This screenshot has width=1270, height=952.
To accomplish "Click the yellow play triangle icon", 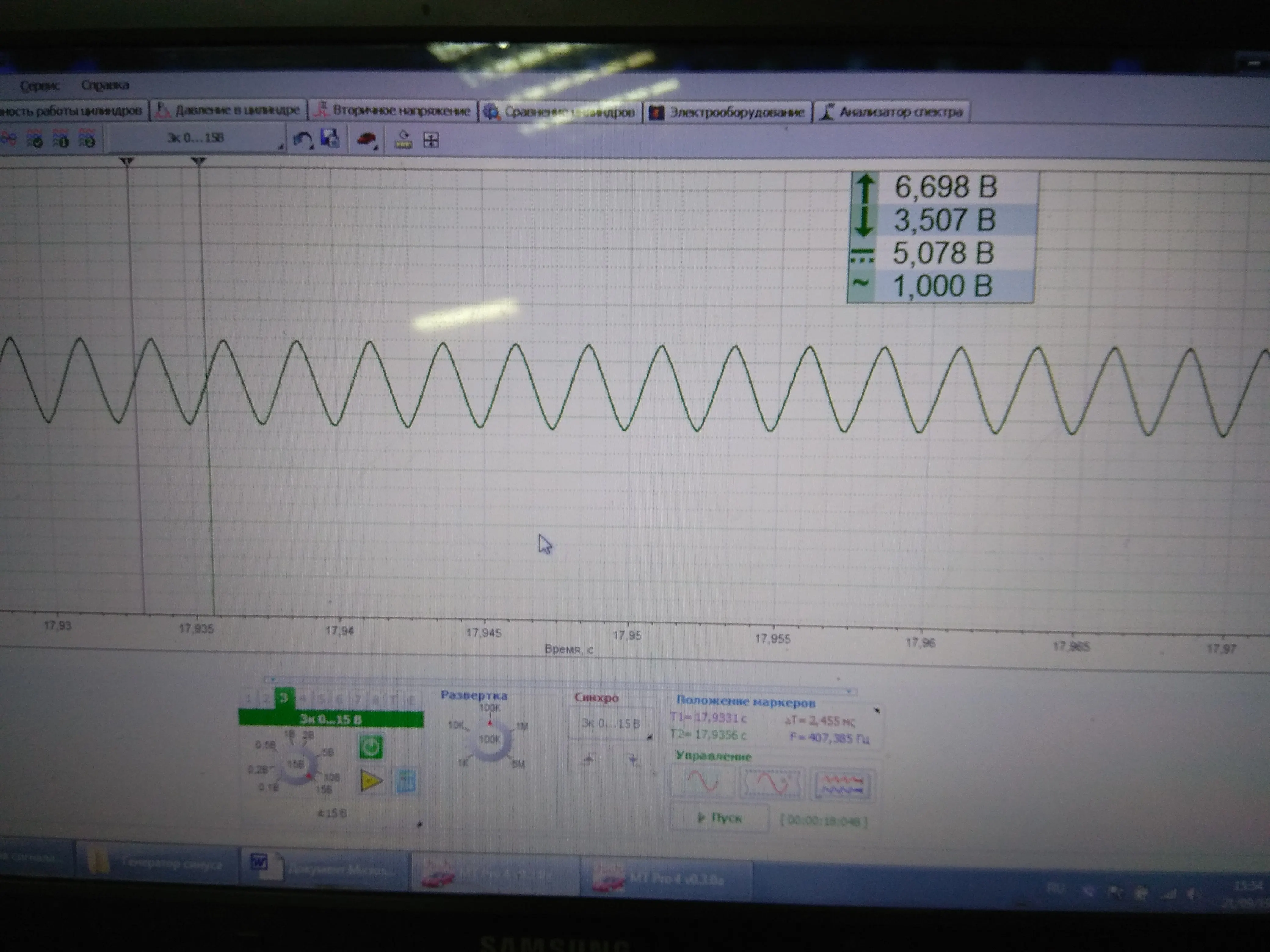I will (x=371, y=781).
